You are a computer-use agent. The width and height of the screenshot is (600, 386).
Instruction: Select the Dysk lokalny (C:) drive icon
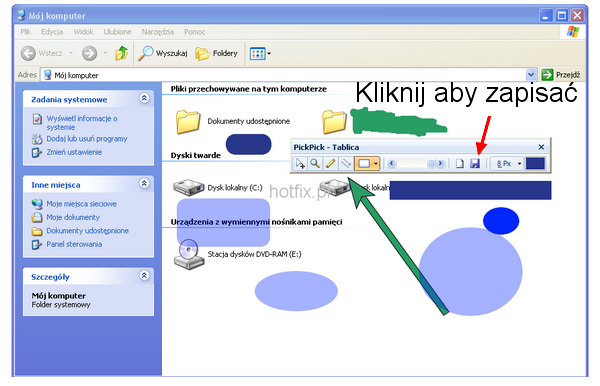[188, 187]
